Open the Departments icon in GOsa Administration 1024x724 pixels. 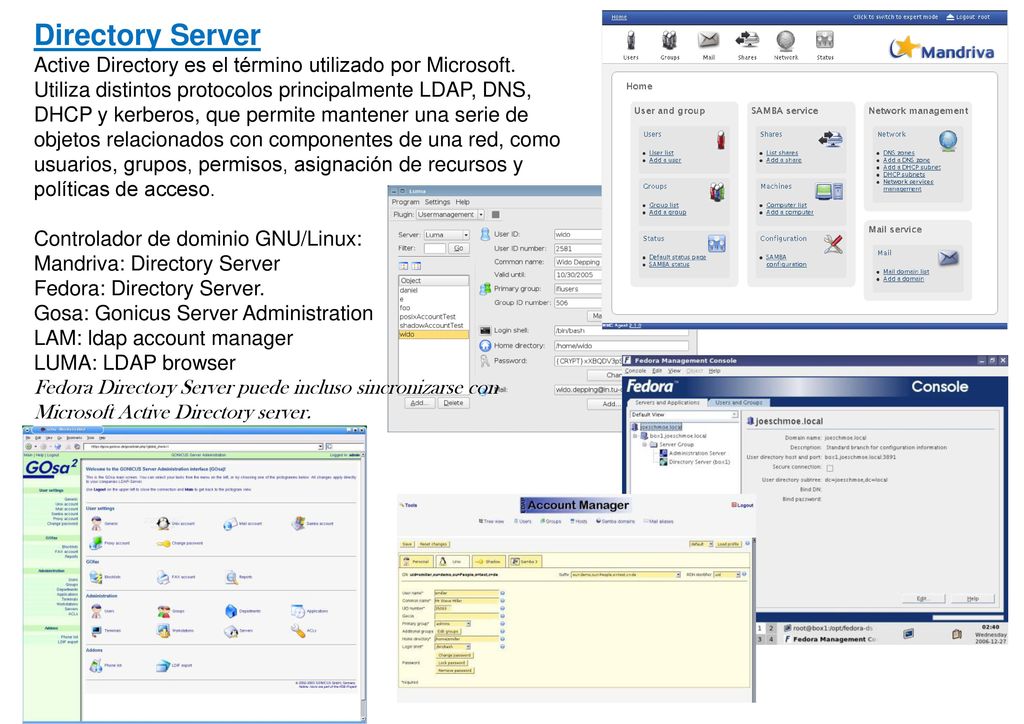tap(231, 611)
